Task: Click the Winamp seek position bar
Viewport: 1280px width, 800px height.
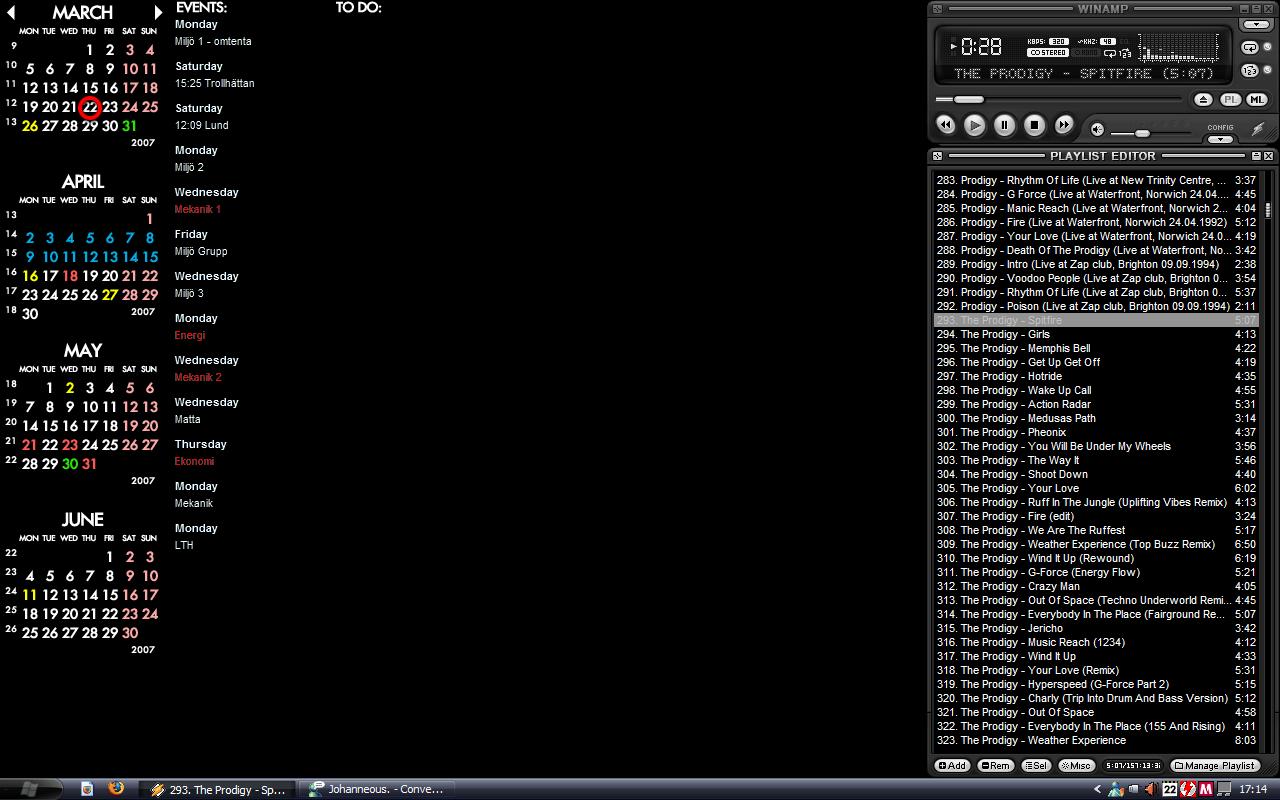Action: [1059, 99]
